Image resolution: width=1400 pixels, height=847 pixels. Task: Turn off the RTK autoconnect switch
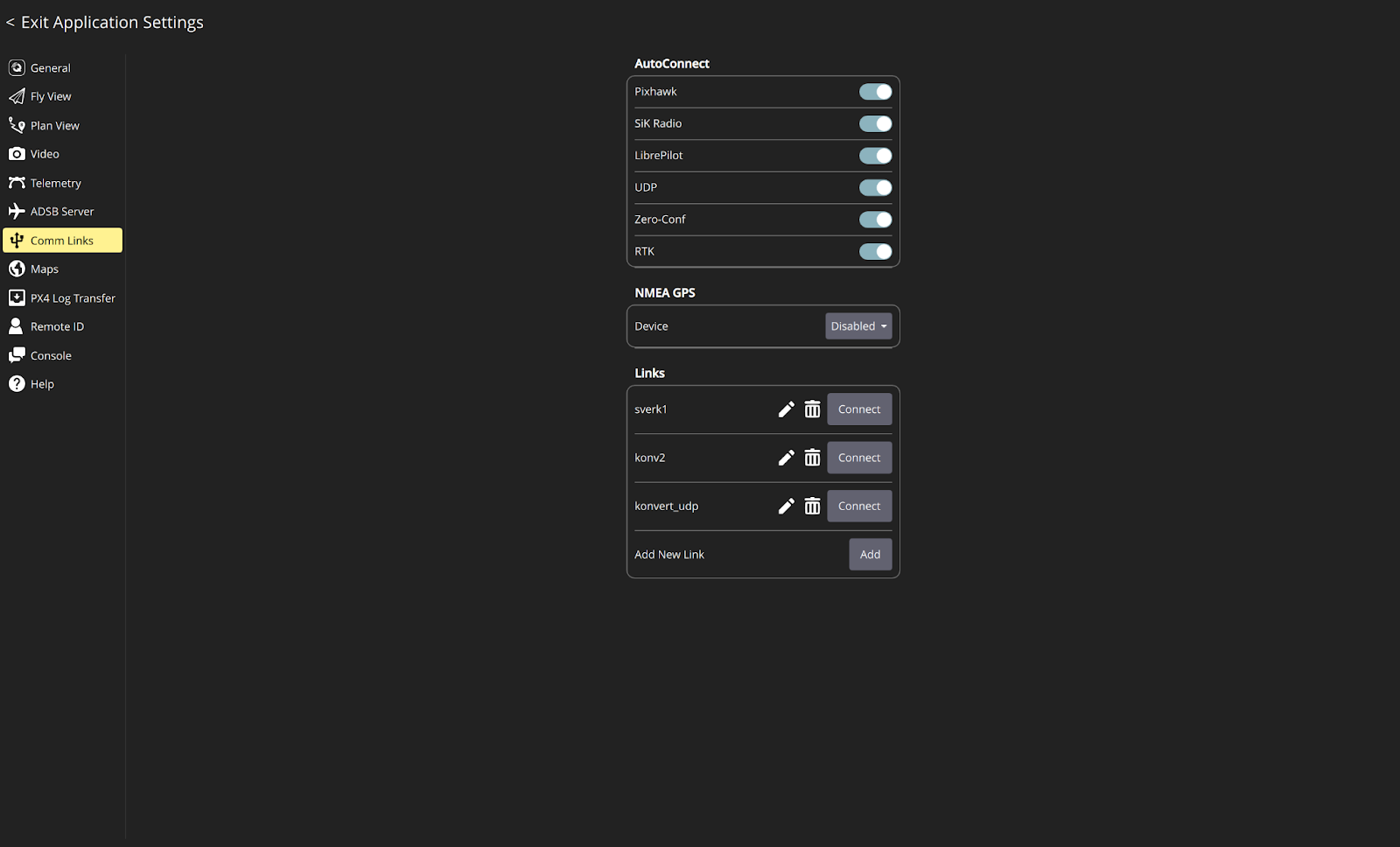875,251
